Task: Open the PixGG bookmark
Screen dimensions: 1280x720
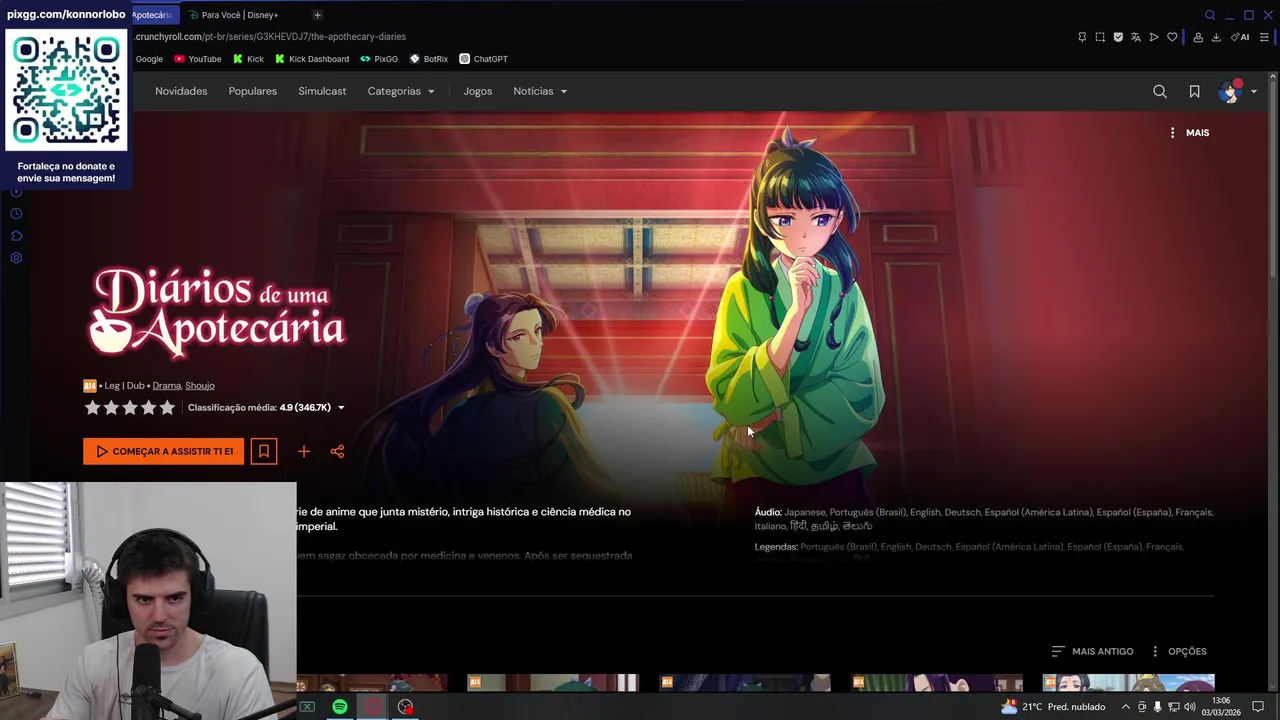Action: coord(379,59)
